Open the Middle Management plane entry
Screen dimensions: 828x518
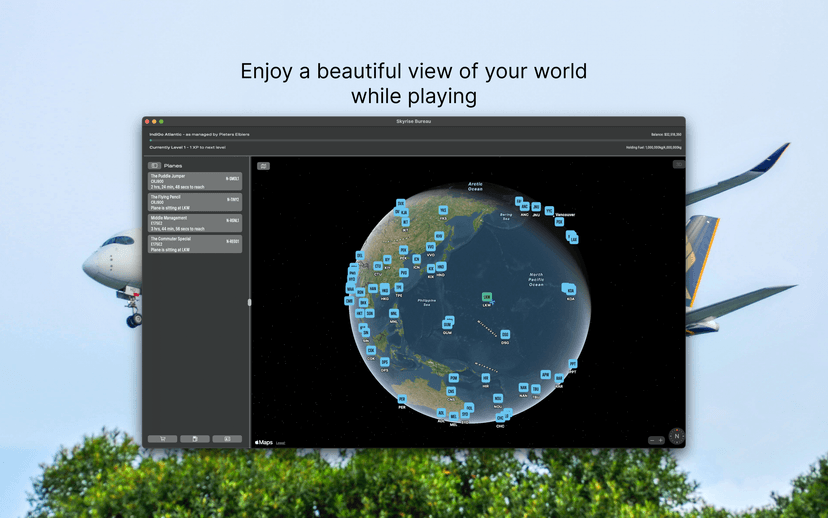[x=196, y=223]
